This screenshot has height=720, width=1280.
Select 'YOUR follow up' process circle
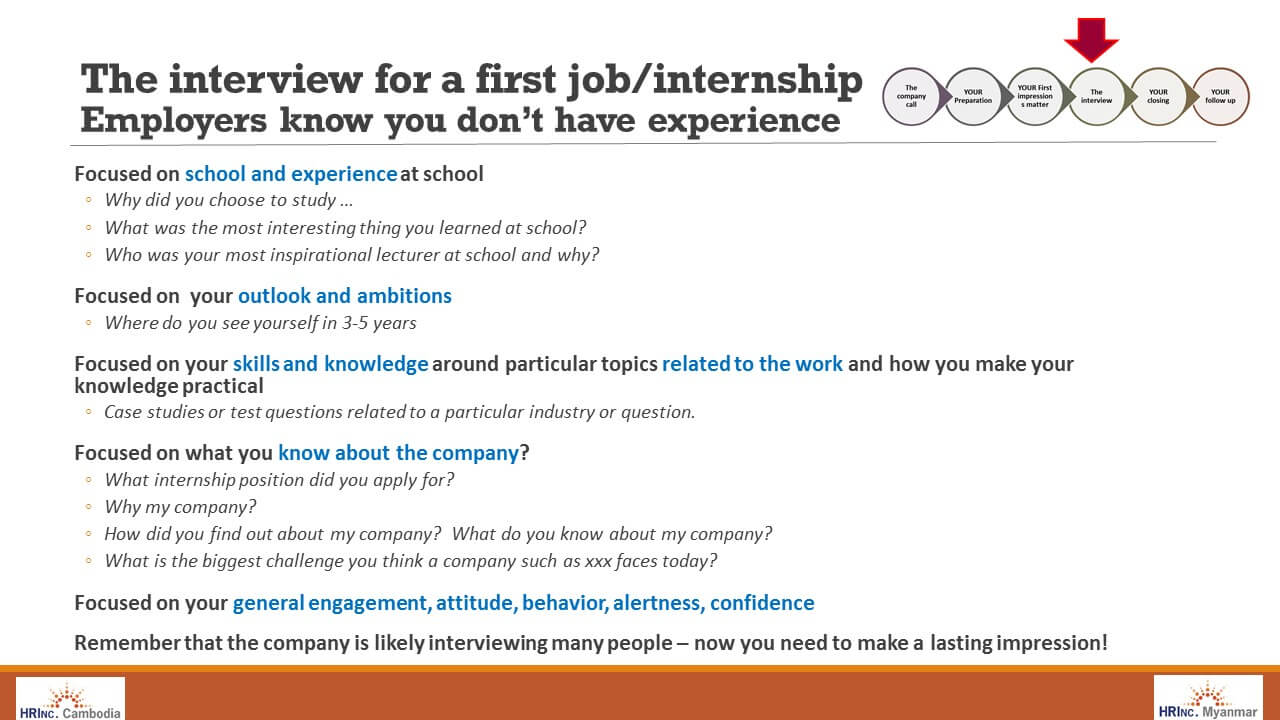coord(1221,96)
